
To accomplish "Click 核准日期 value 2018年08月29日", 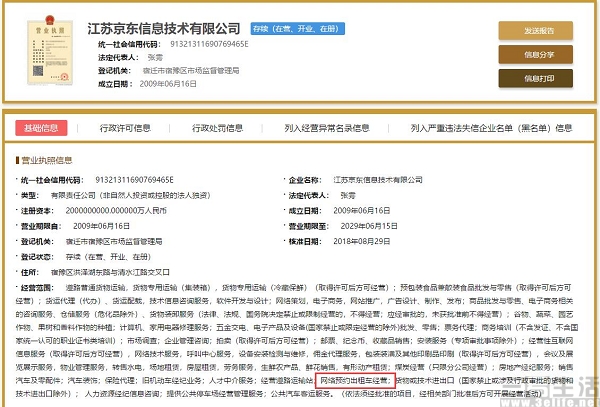I will 362,241.
